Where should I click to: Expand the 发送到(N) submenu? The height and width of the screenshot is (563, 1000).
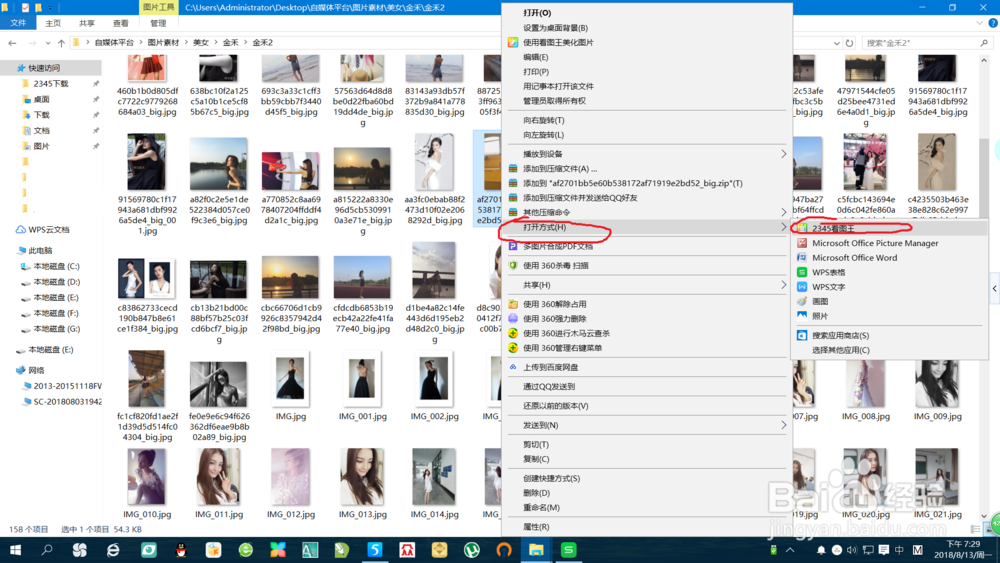(x=784, y=425)
